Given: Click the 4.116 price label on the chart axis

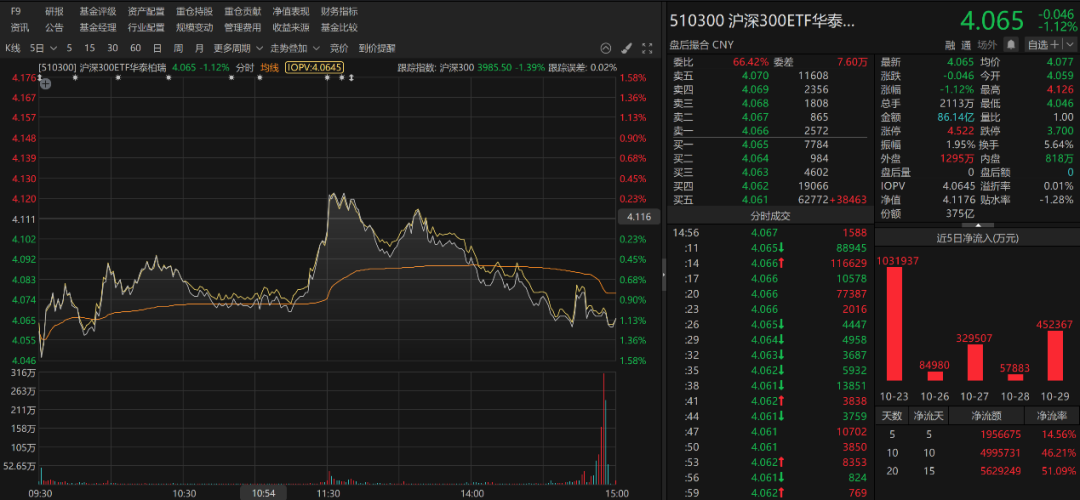Looking at the screenshot, I should 639,217.
